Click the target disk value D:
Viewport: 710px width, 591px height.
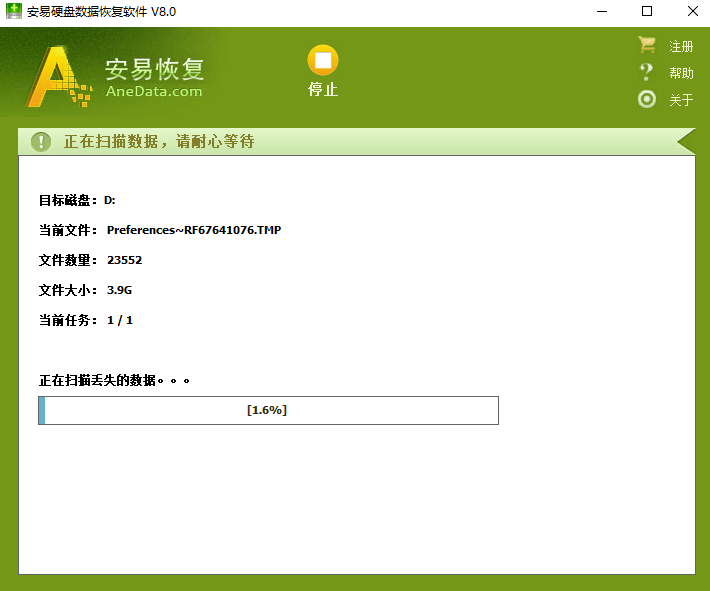pos(110,200)
